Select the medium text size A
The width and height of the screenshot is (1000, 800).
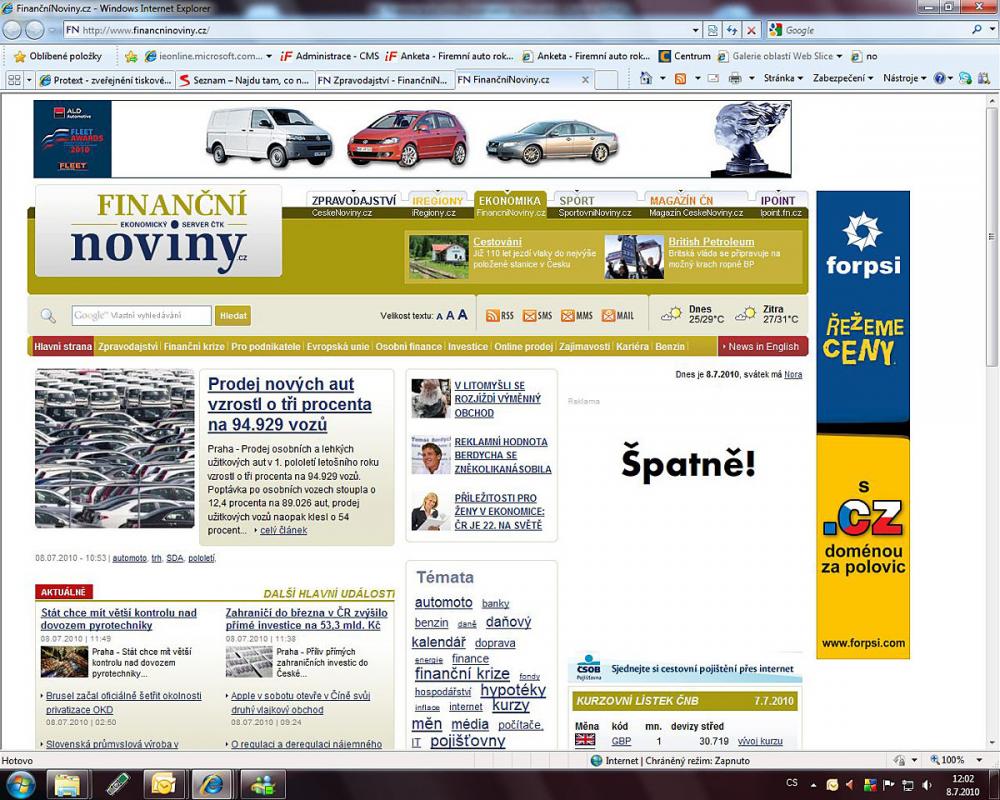tap(450, 315)
